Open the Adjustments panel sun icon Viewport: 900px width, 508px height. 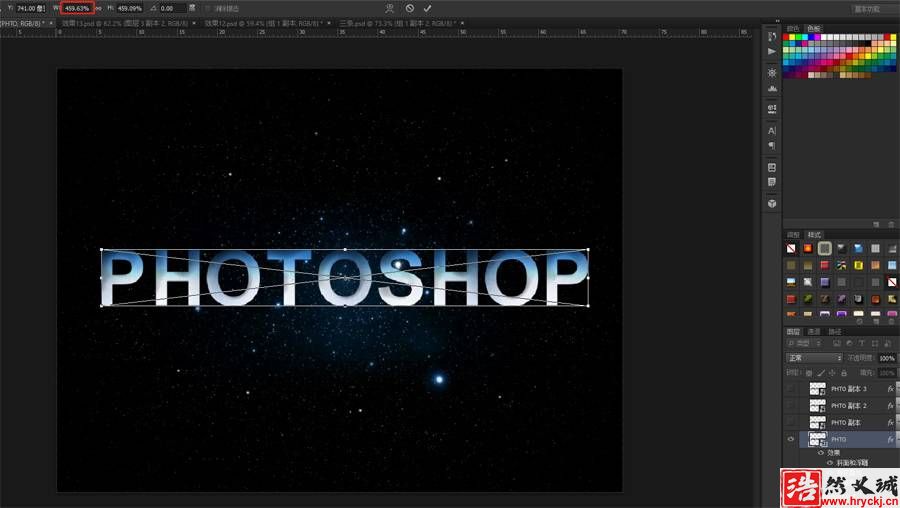tap(772, 73)
